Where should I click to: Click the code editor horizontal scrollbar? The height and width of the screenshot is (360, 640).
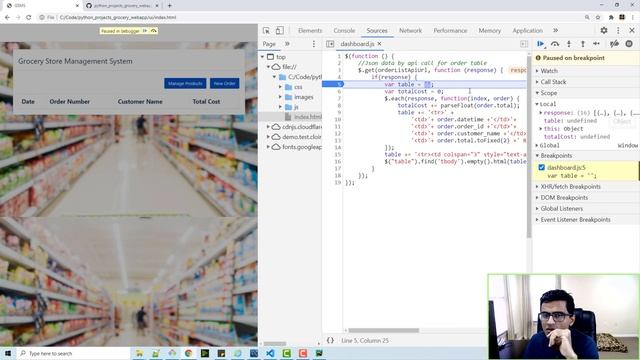pyautogui.click(x=384, y=330)
